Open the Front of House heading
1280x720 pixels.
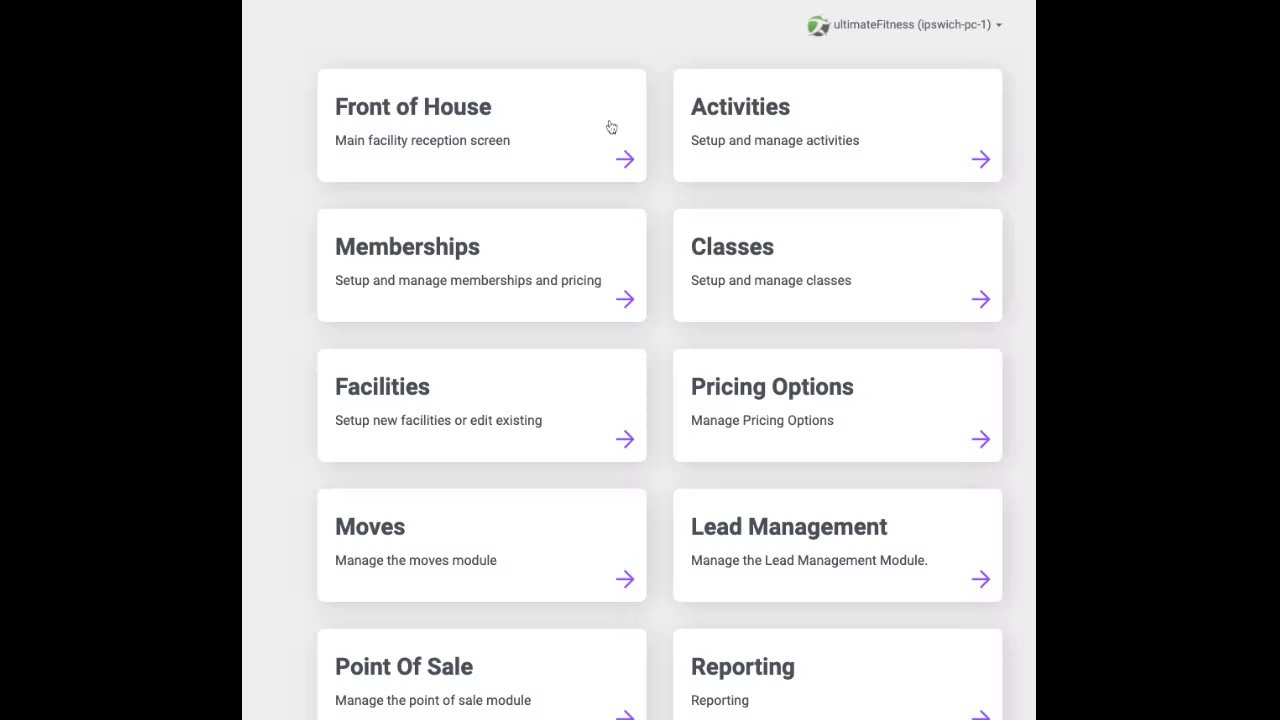click(413, 107)
